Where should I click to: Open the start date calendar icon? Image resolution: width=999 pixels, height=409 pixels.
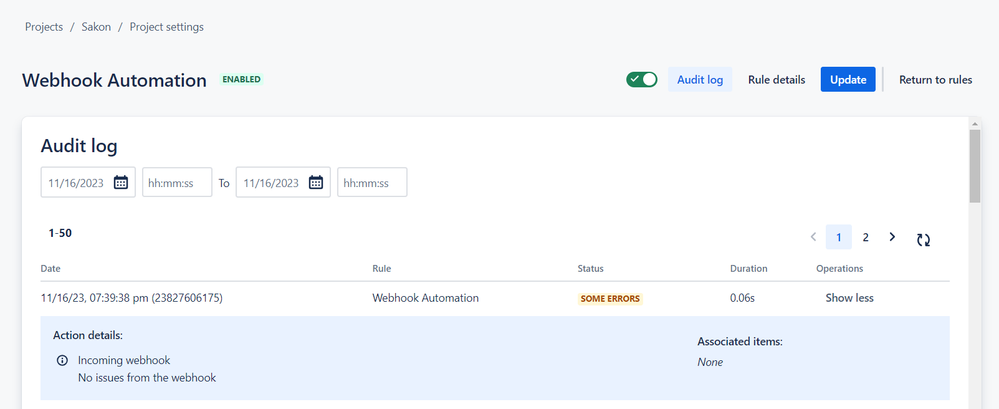point(121,182)
